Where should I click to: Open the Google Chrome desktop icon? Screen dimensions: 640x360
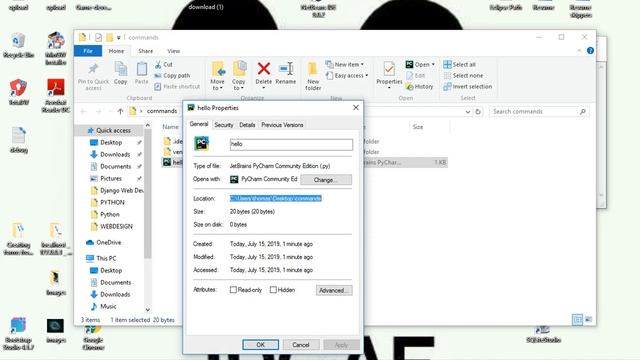(93, 338)
